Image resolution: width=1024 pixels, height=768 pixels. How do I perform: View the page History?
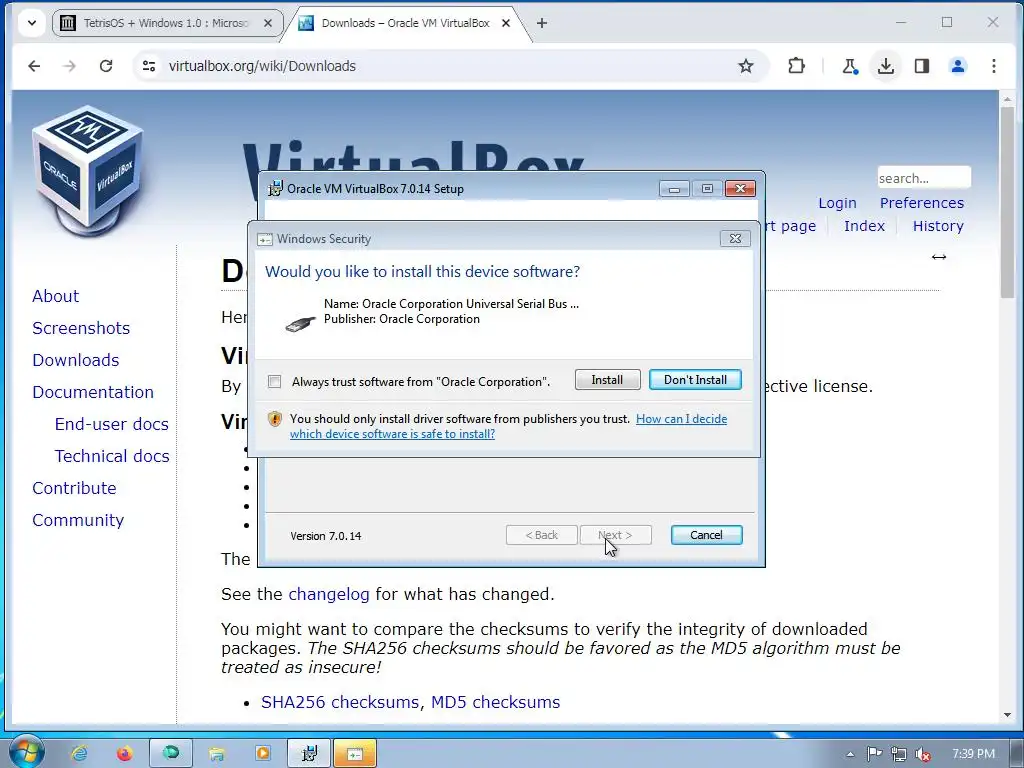tap(938, 226)
